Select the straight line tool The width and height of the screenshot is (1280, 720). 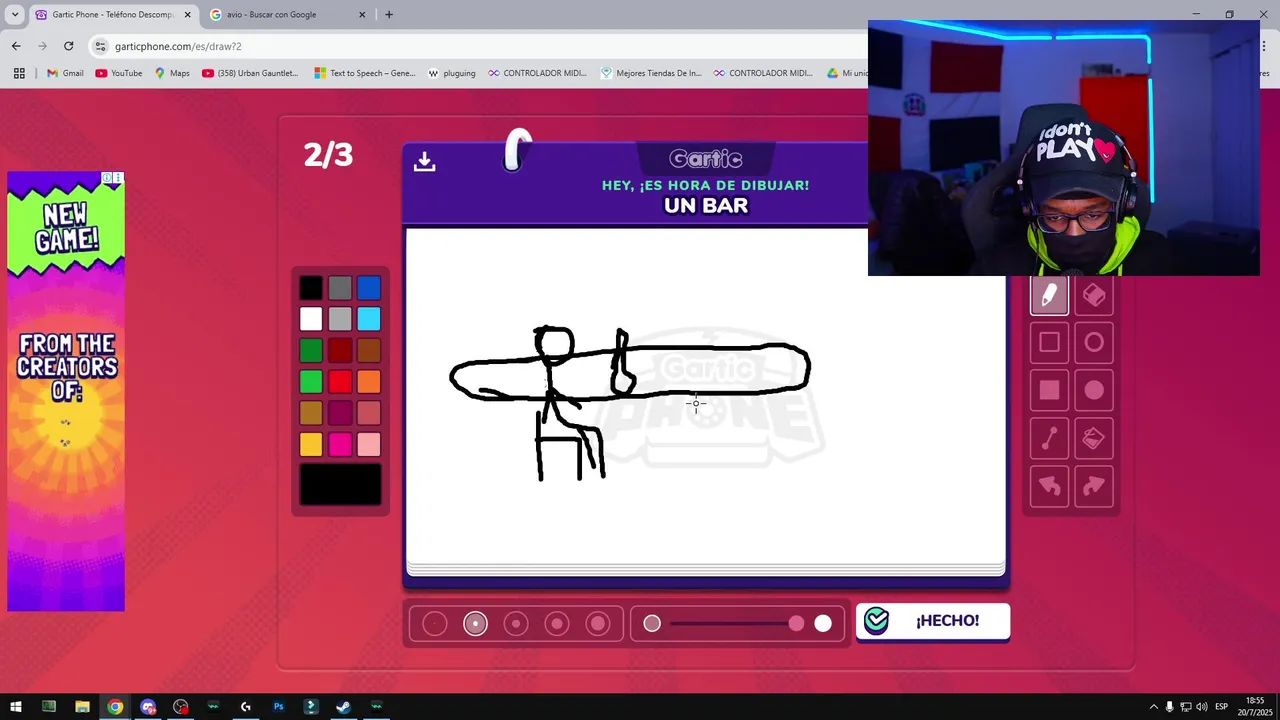[1049, 438]
